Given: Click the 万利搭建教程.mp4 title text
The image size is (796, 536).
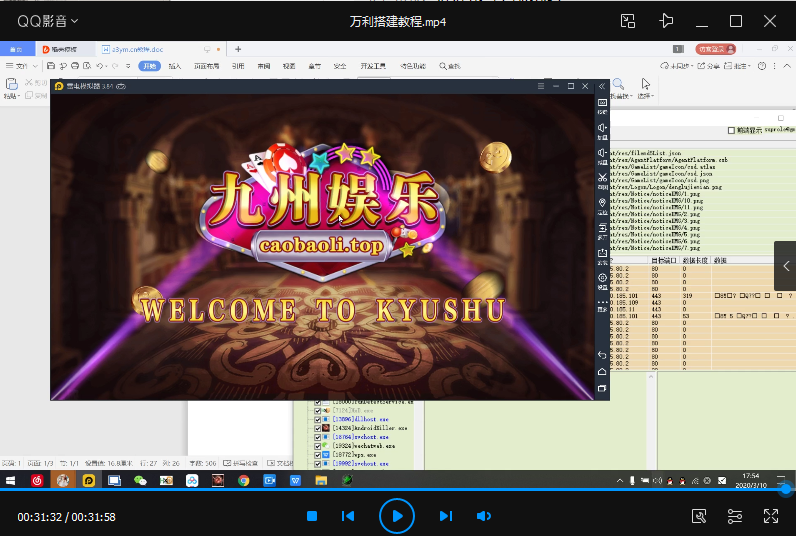Looking at the screenshot, I should pyautogui.click(x=398, y=21).
